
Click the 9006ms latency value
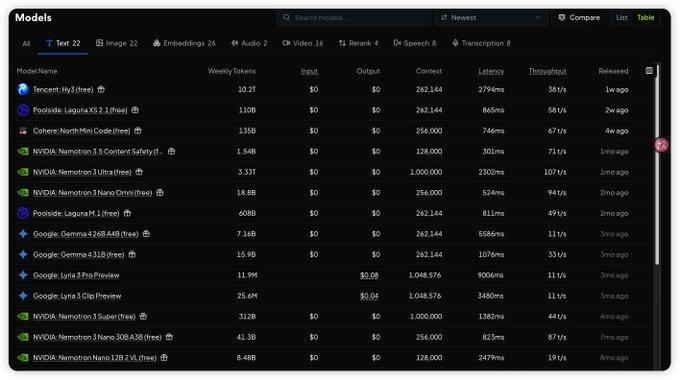click(490, 275)
